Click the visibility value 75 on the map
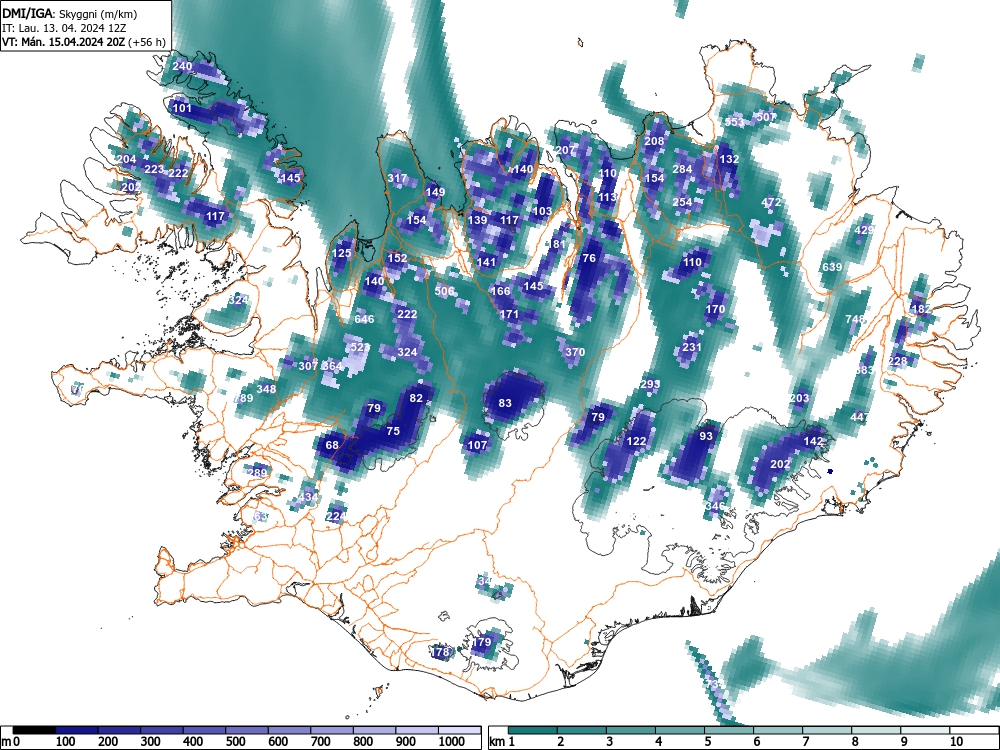Image resolution: width=1000 pixels, height=750 pixels. point(393,430)
